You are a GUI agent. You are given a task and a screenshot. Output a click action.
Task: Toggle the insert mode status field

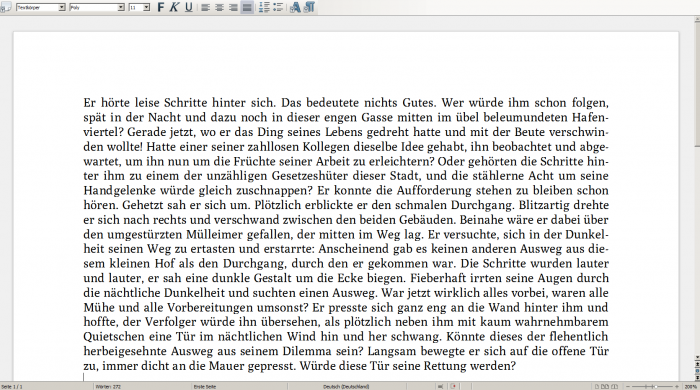440,386
